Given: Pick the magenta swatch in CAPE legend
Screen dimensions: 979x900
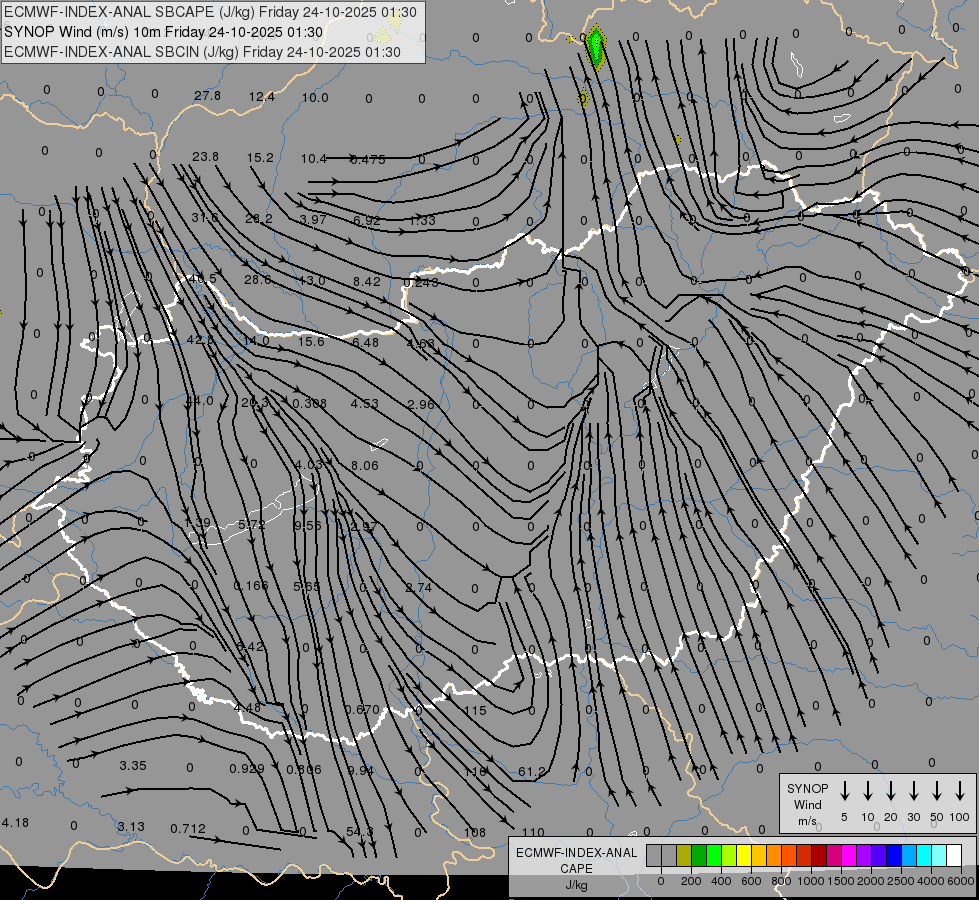Looking at the screenshot, I should [x=849, y=855].
